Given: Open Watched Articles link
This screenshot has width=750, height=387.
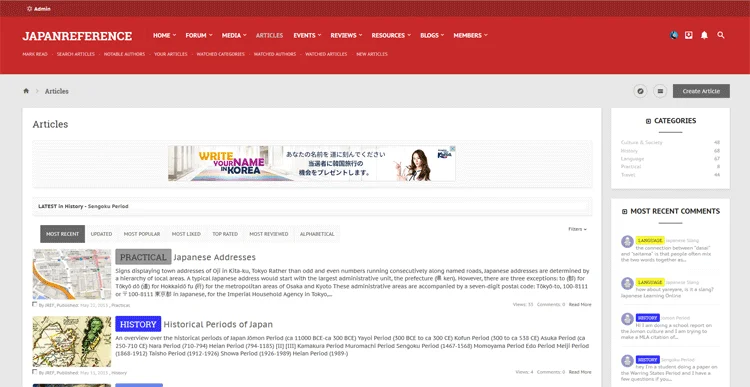Looking at the screenshot, I should click(326, 54).
